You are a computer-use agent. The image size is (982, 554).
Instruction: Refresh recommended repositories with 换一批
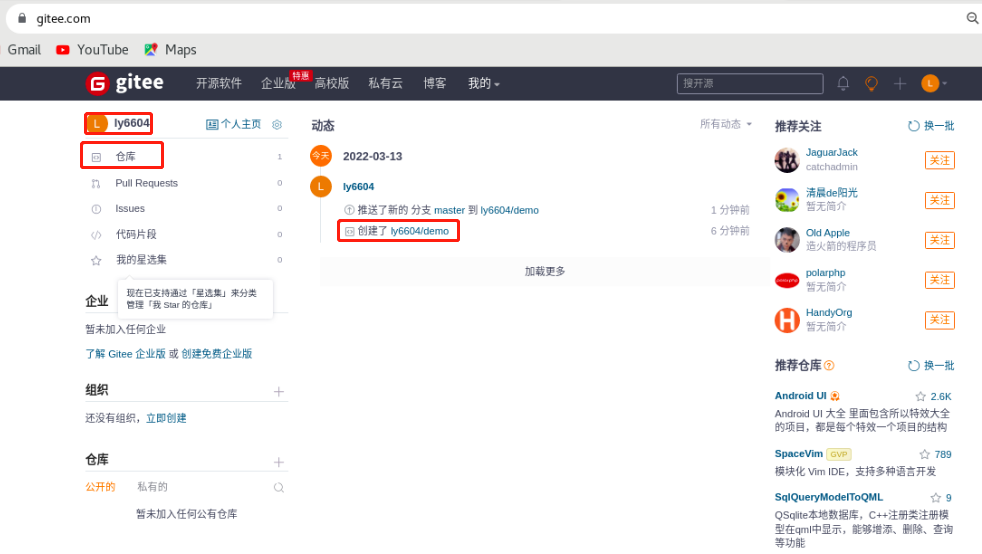(931, 366)
